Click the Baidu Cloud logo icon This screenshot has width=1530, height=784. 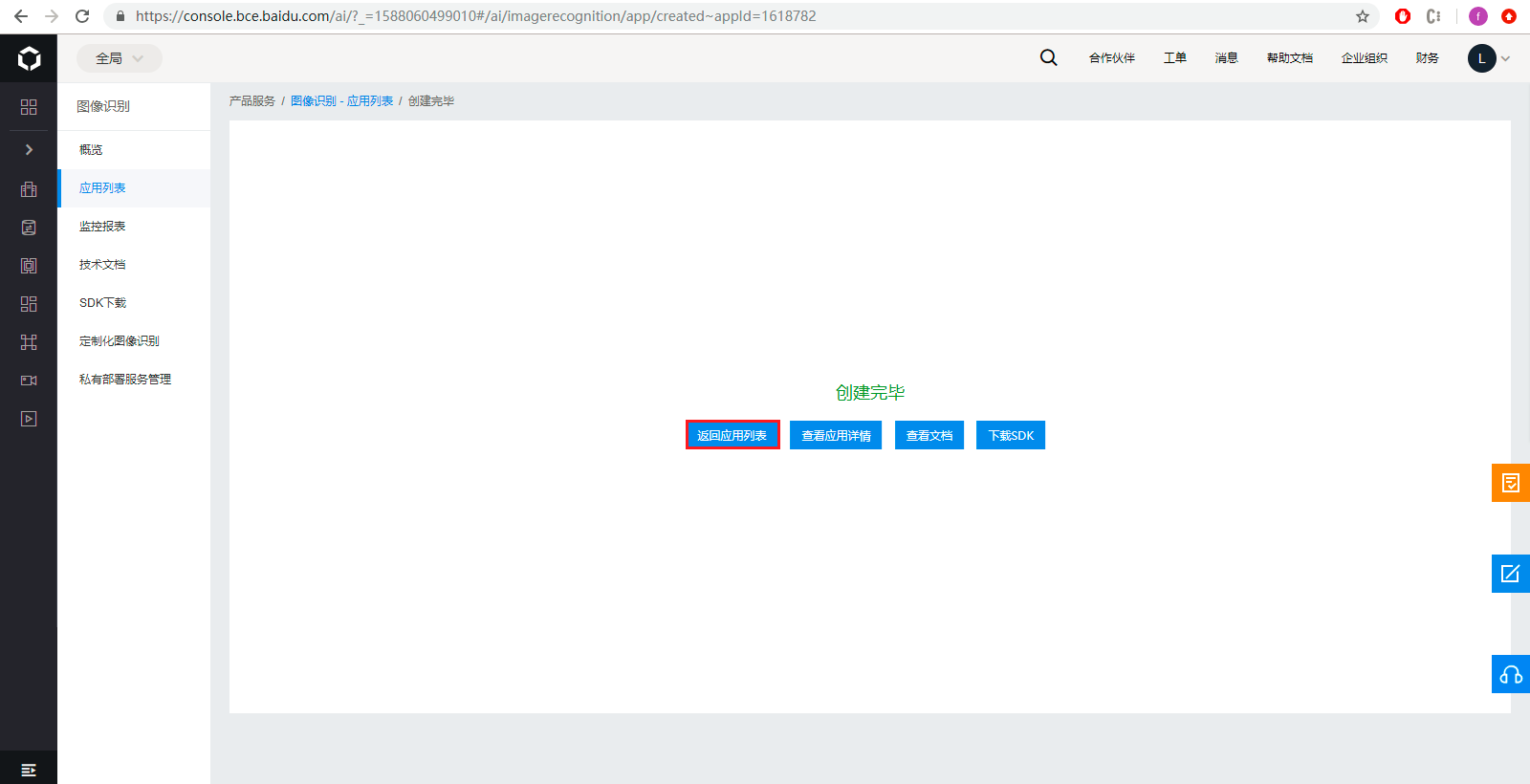click(29, 58)
